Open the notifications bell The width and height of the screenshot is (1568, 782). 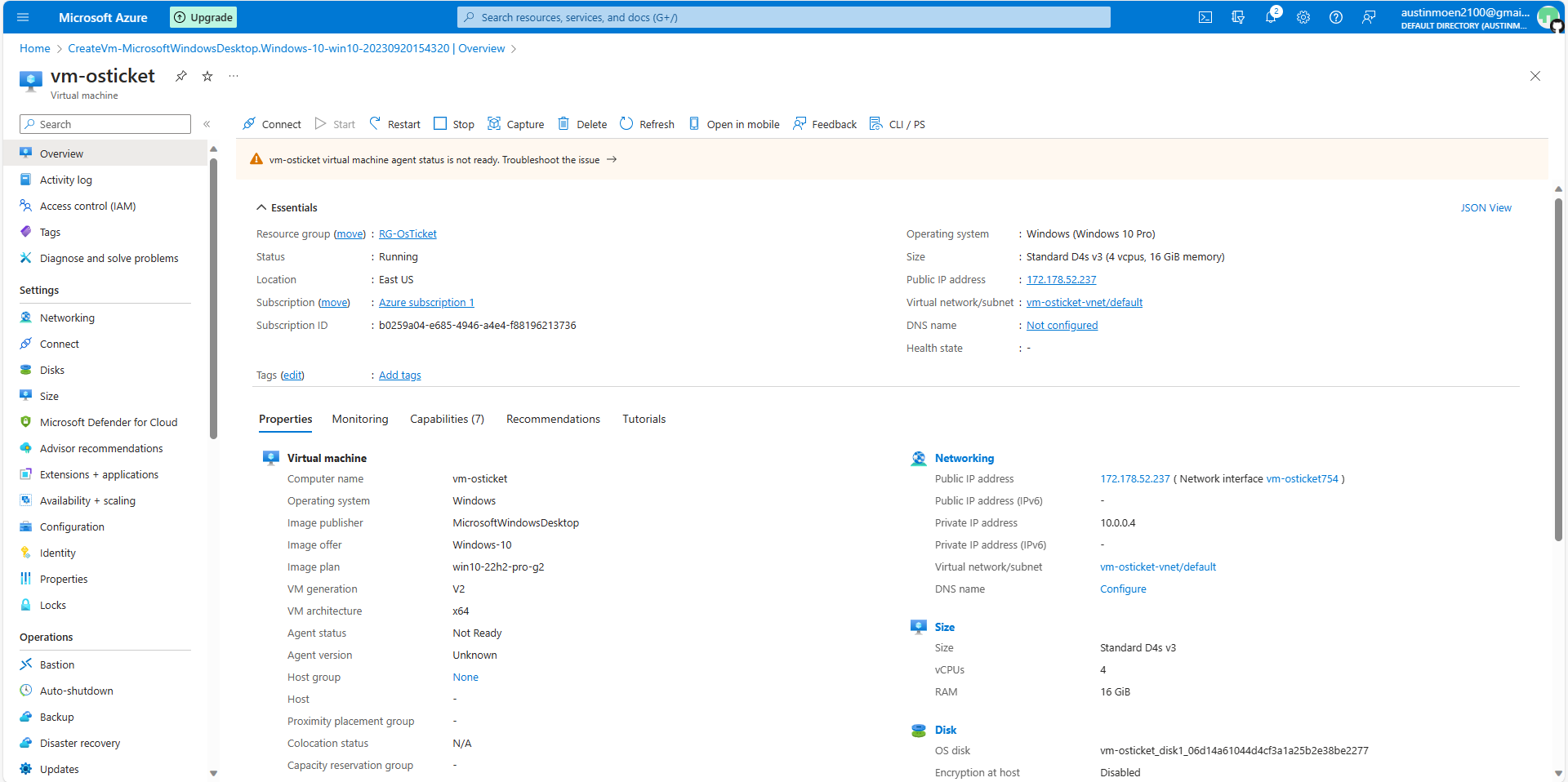click(1271, 16)
